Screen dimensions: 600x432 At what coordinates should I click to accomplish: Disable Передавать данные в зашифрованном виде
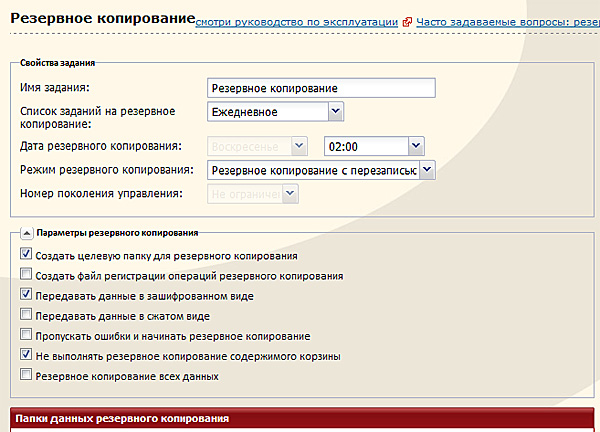pos(26,296)
